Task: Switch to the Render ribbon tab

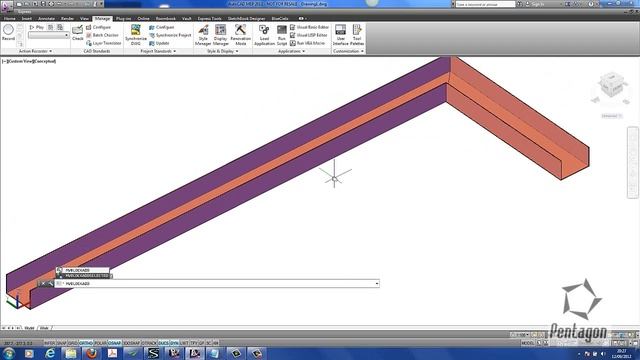Action: [67, 18]
